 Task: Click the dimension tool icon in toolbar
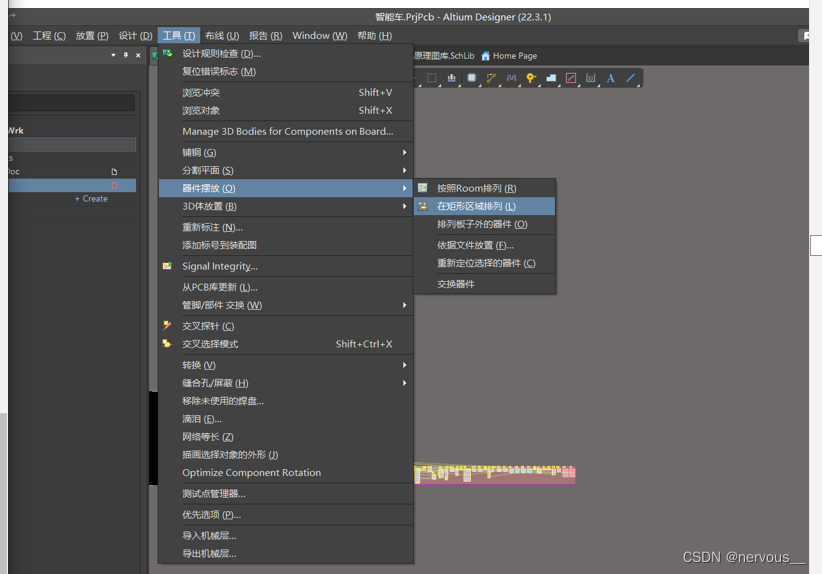click(x=590, y=78)
